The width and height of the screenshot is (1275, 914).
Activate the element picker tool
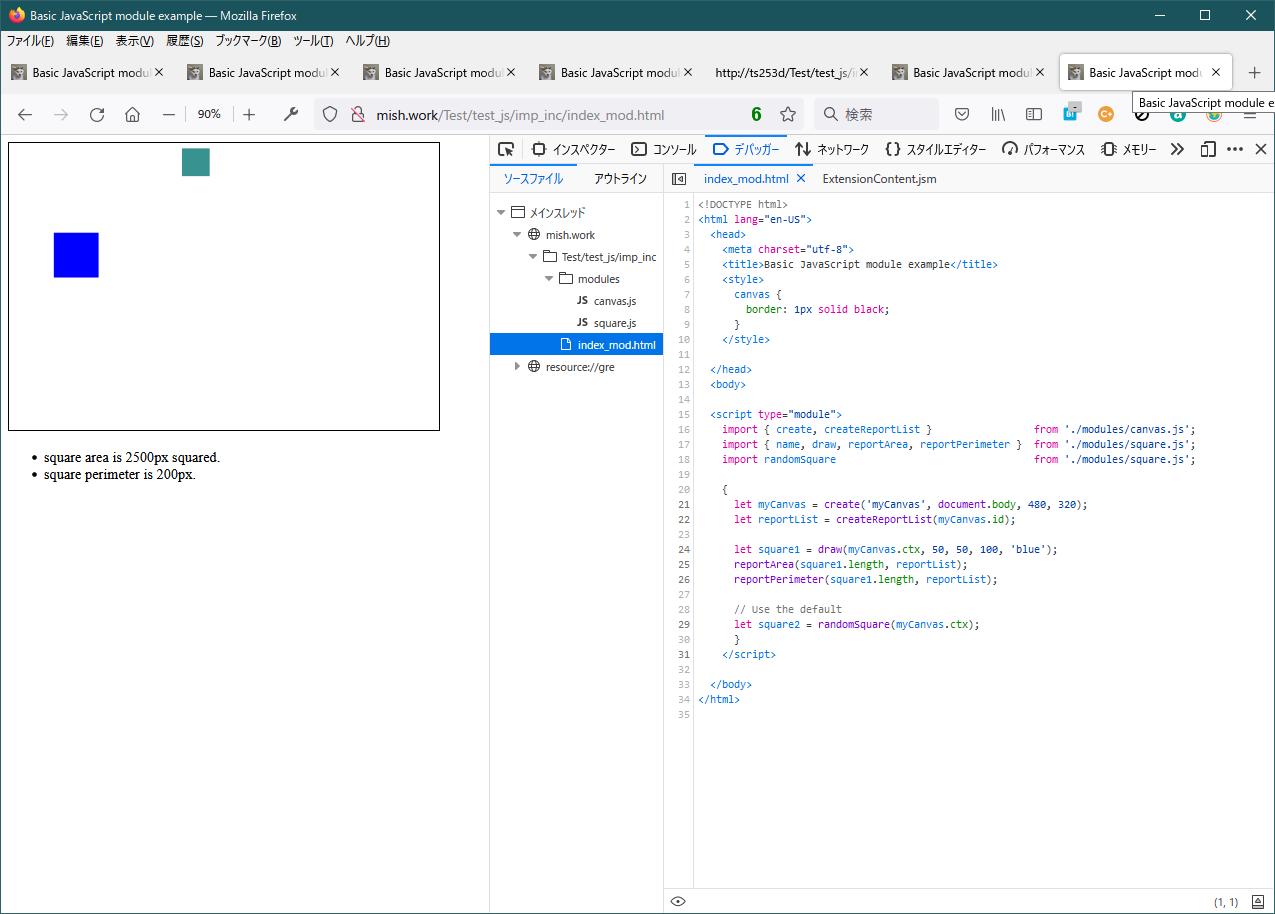coord(506,149)
